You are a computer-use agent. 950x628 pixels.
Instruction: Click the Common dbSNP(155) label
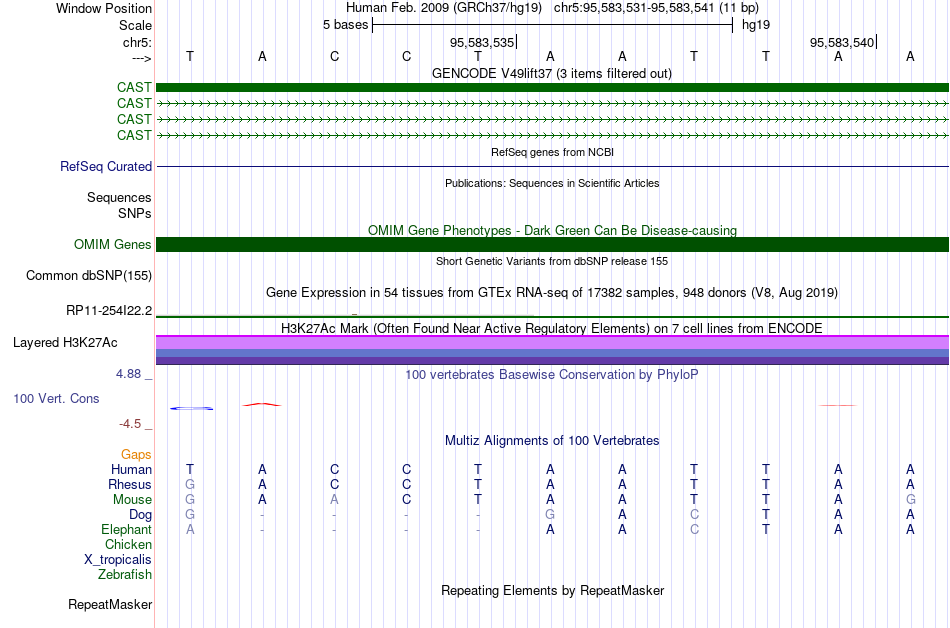(88, 276)
